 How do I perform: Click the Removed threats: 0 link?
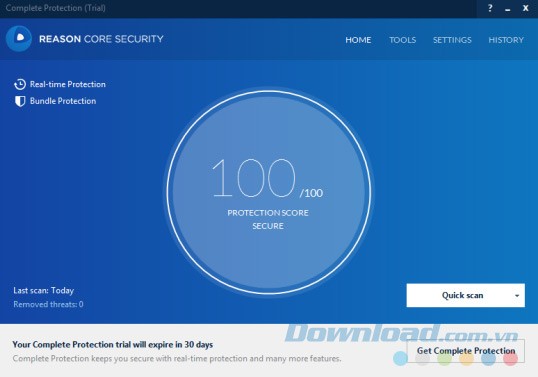tap(48, 304)
